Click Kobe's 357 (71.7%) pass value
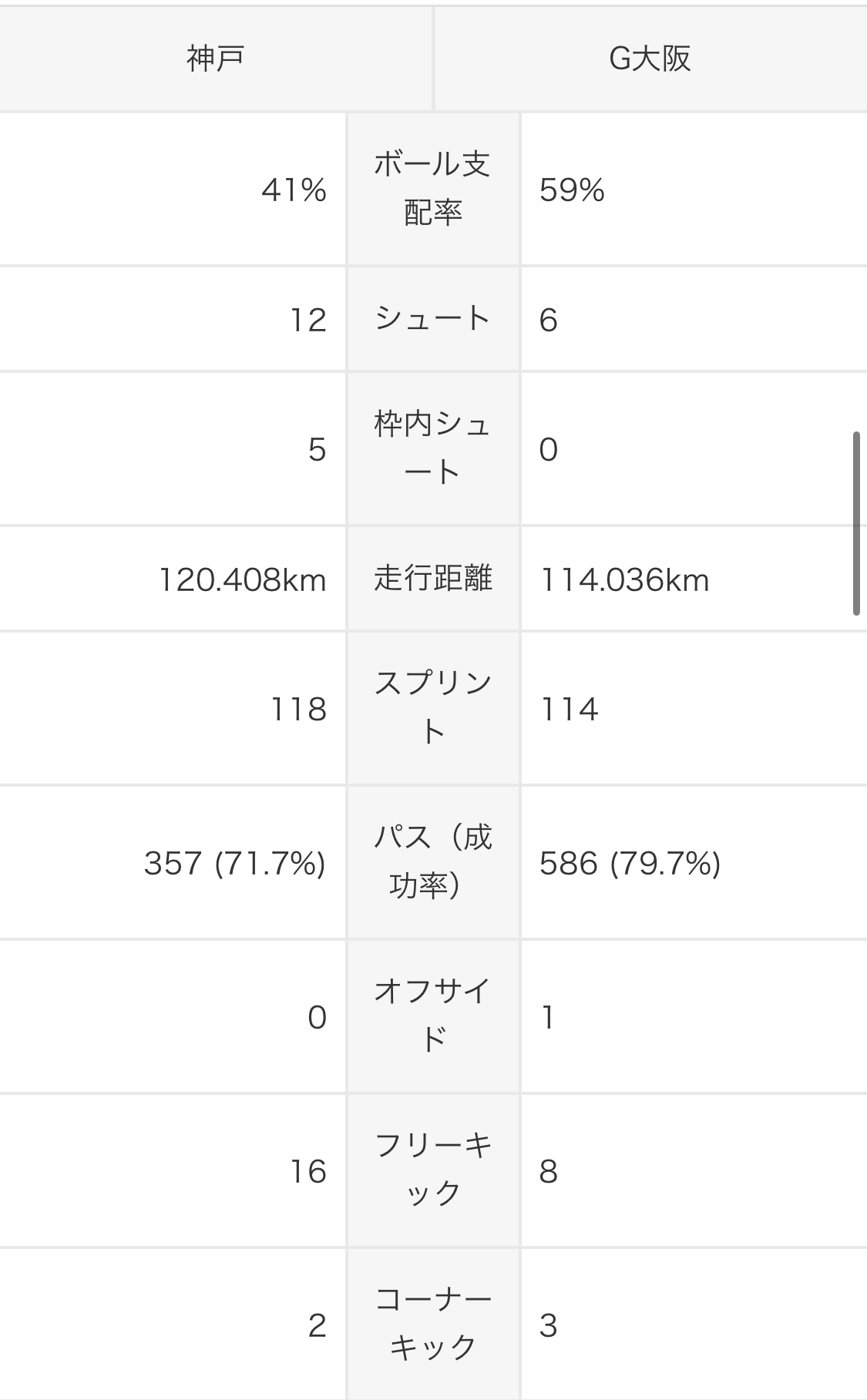Image resolution: width=867 pixels, height=1400 pixels. [x=235, y=863]
